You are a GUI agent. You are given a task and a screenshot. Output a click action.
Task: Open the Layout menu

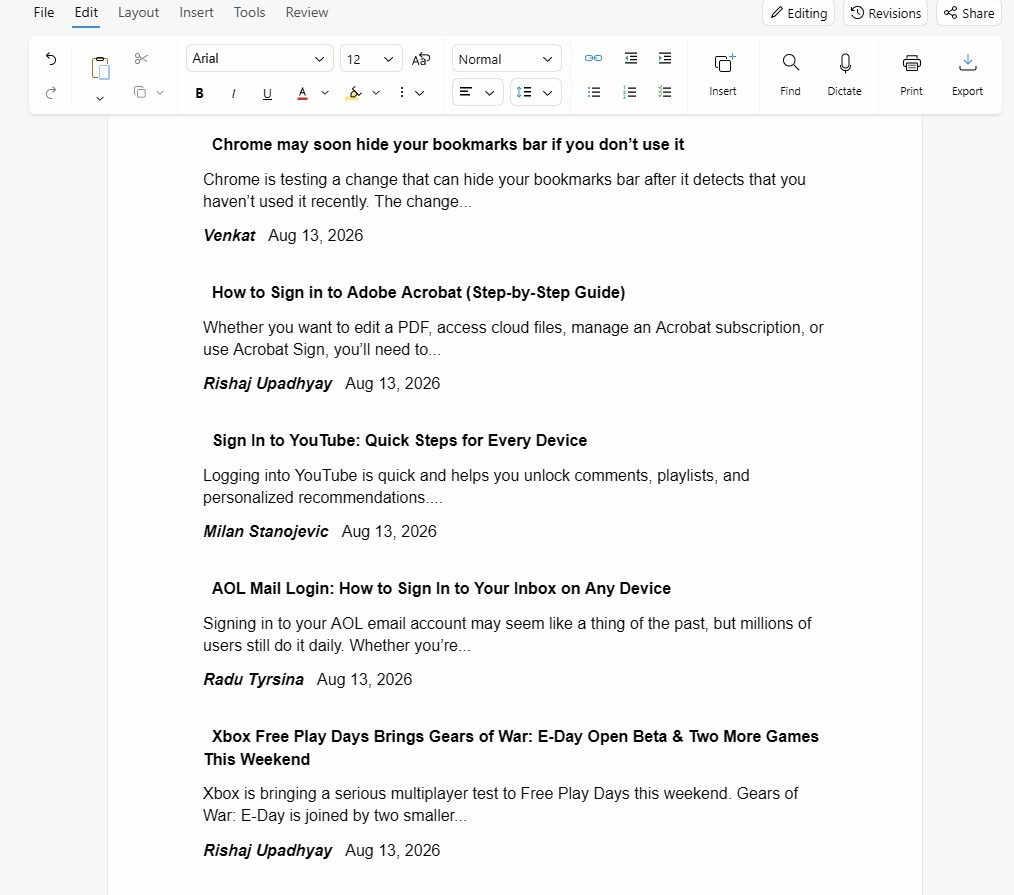[138, 12]
